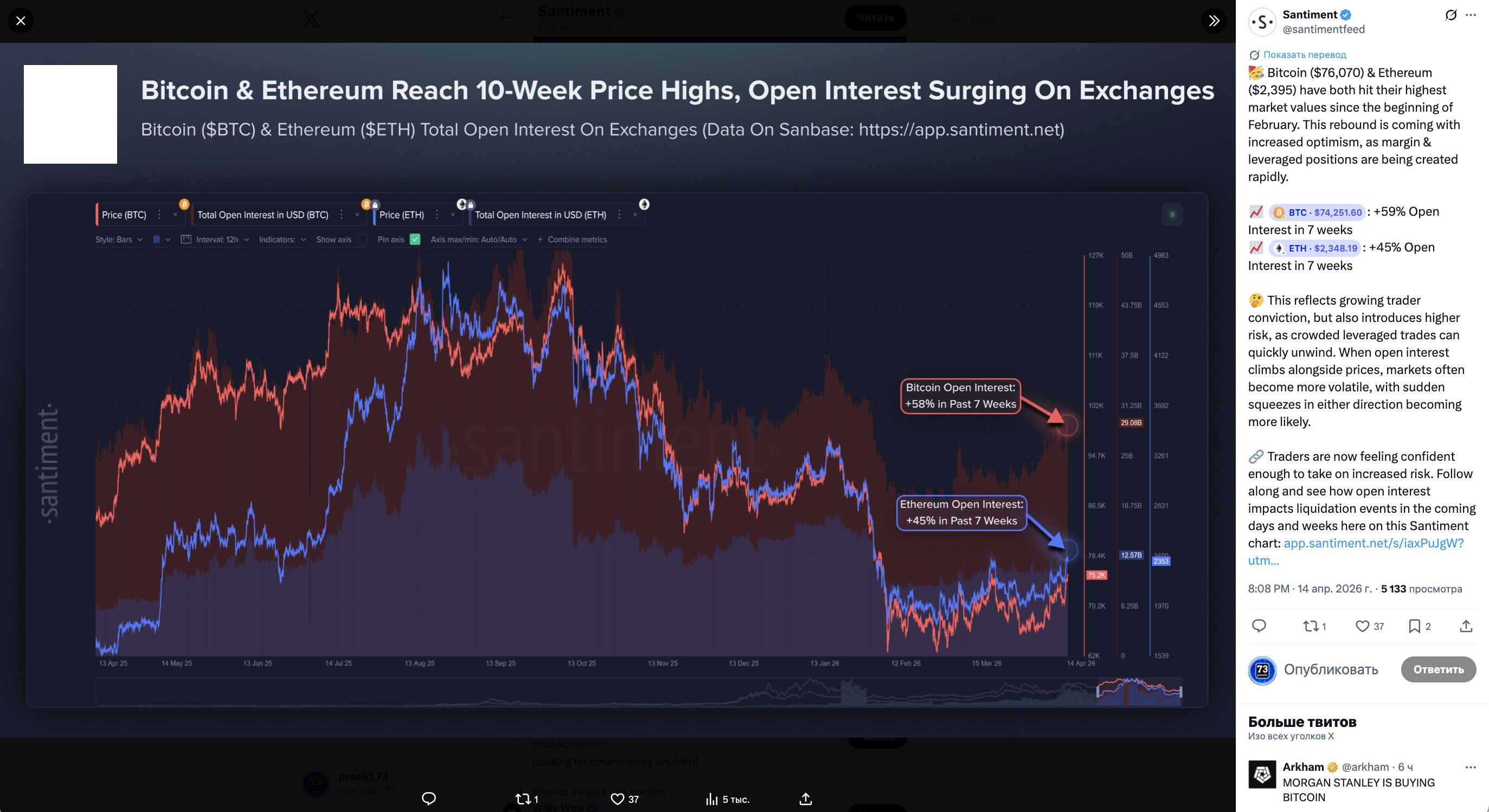Screen dimensions: 1489x812
Task: Collapse the tweet side panel with double-chevron icon
Action: click(x=1214, y=21)
